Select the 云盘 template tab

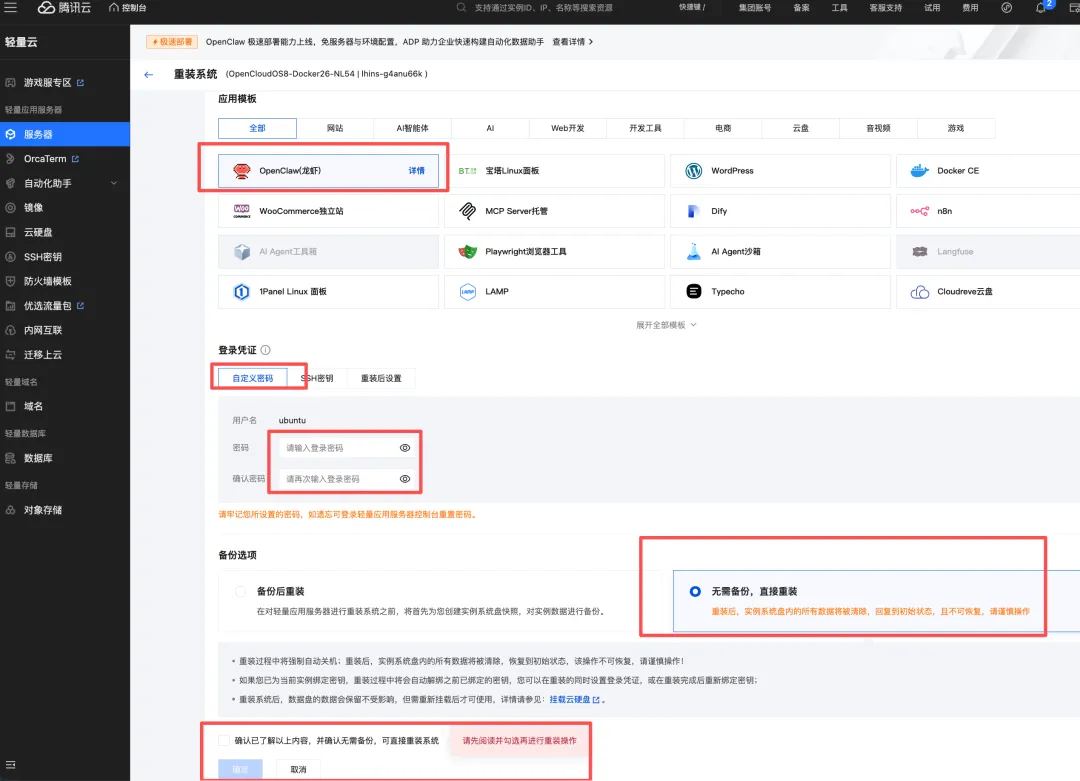800,128
